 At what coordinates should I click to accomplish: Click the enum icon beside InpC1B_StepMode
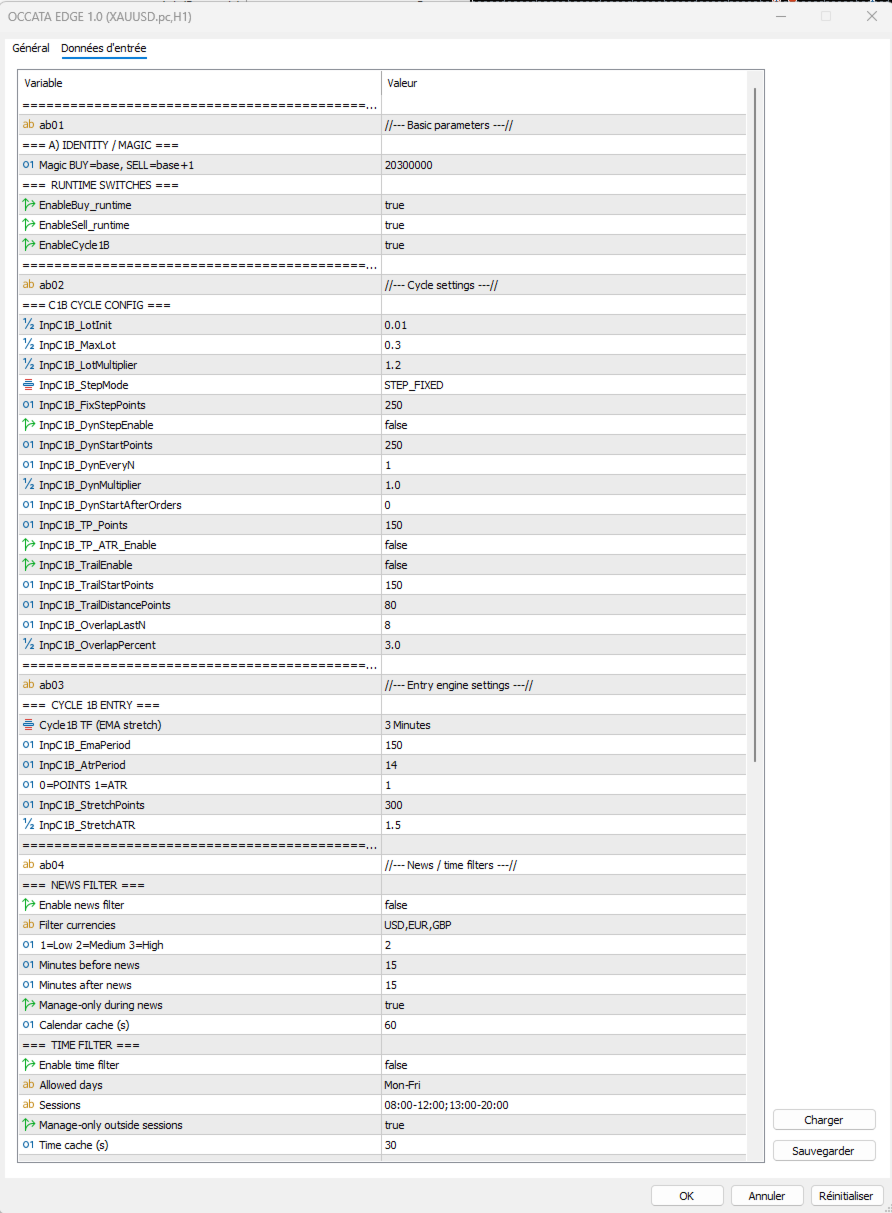coord(28,385)
